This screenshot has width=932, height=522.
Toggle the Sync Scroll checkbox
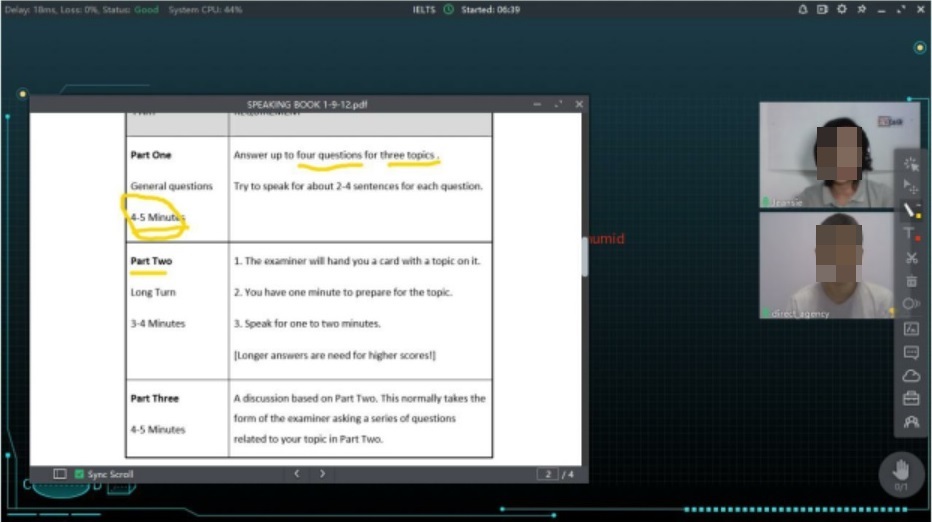point(79,474)
